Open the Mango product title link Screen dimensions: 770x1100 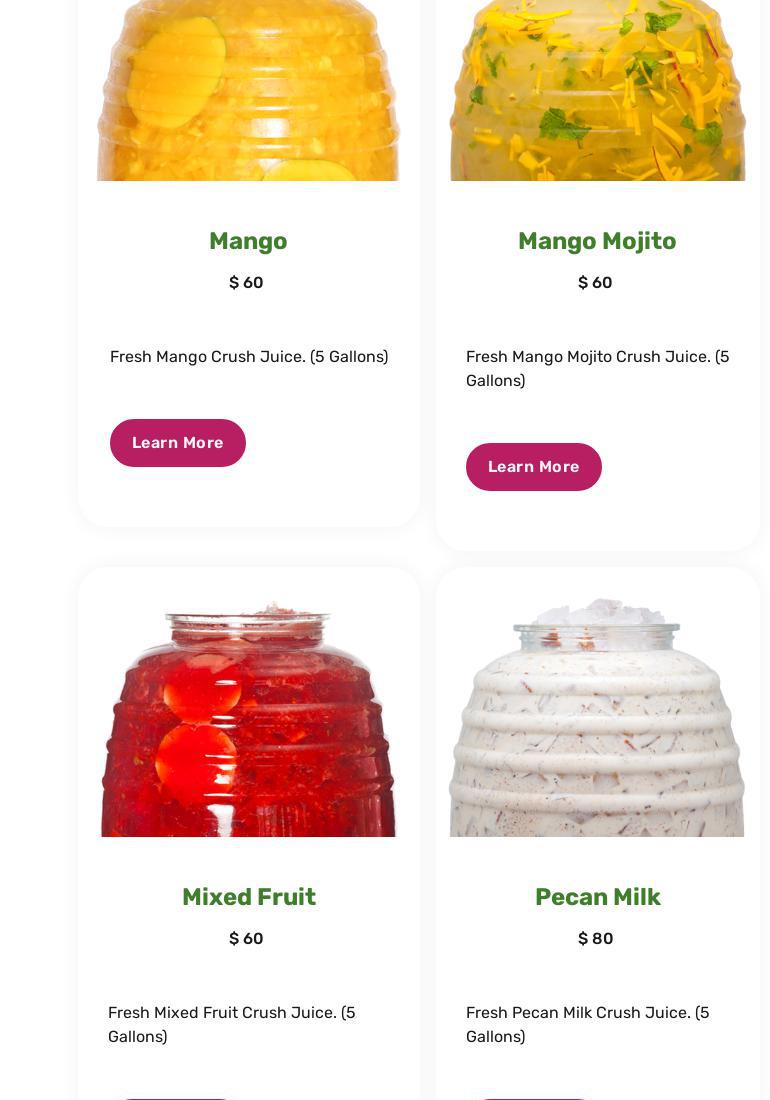(x=248, y=241)
